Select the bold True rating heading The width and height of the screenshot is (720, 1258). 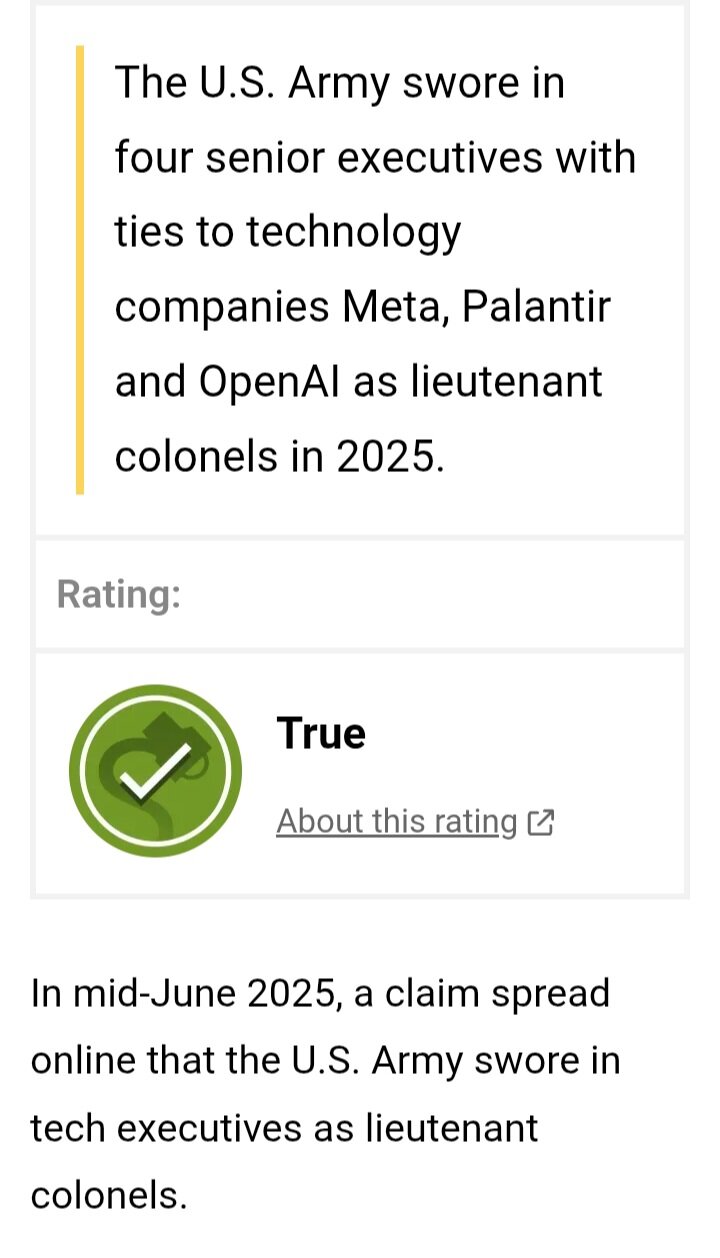pyautogui.click(x=321, y=733)
